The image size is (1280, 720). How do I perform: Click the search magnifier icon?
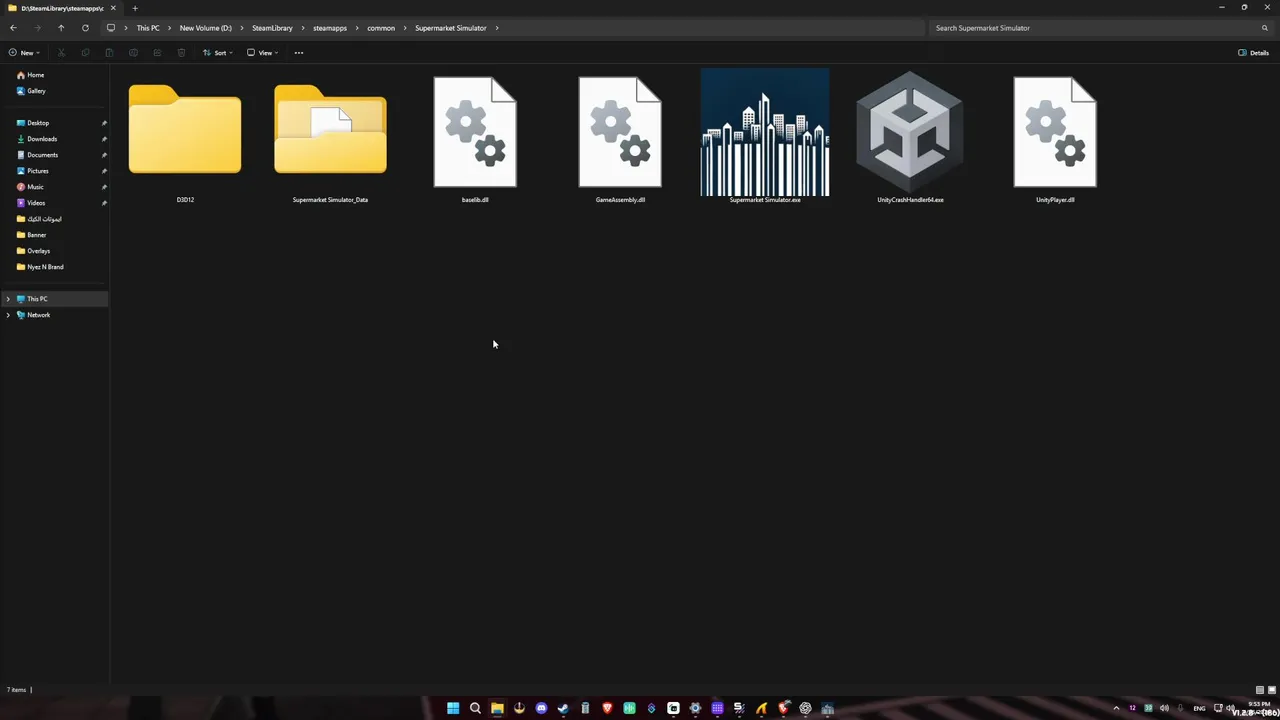[1265, 28]
